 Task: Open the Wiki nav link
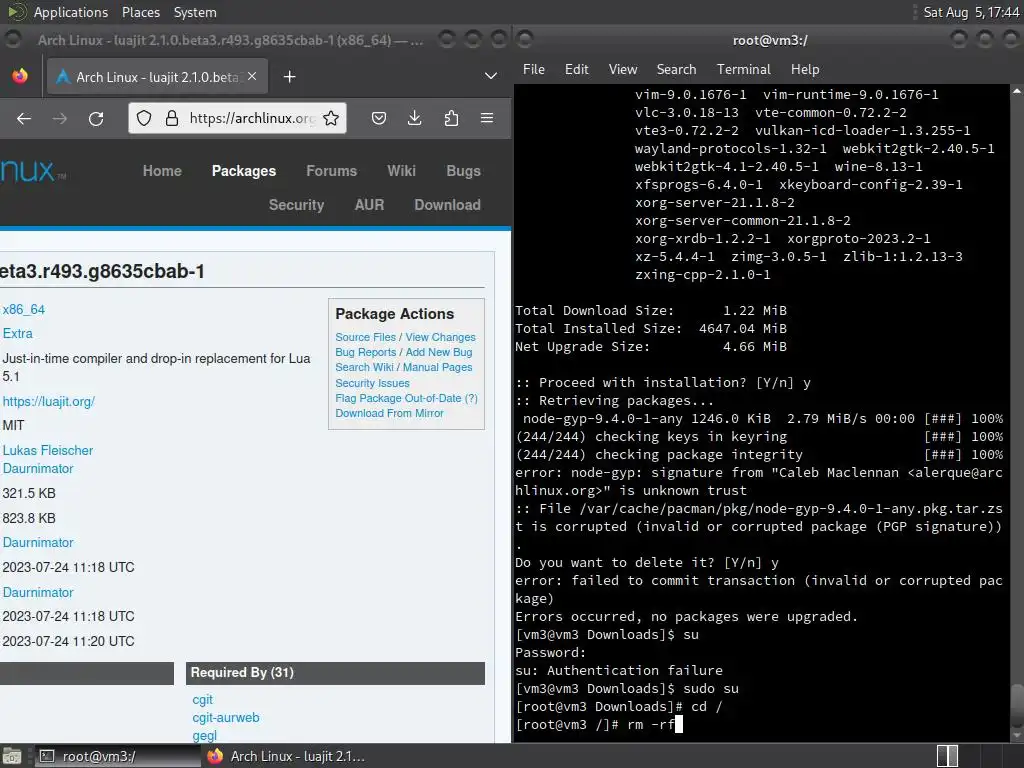[x=401, y=171]
